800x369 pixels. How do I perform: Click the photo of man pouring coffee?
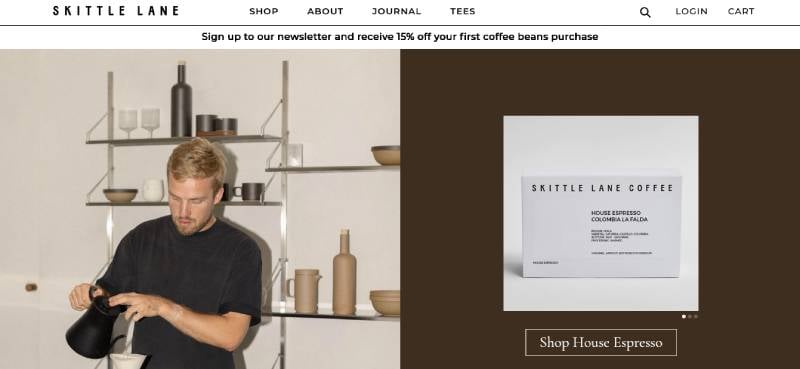click(x=200, y=209)
